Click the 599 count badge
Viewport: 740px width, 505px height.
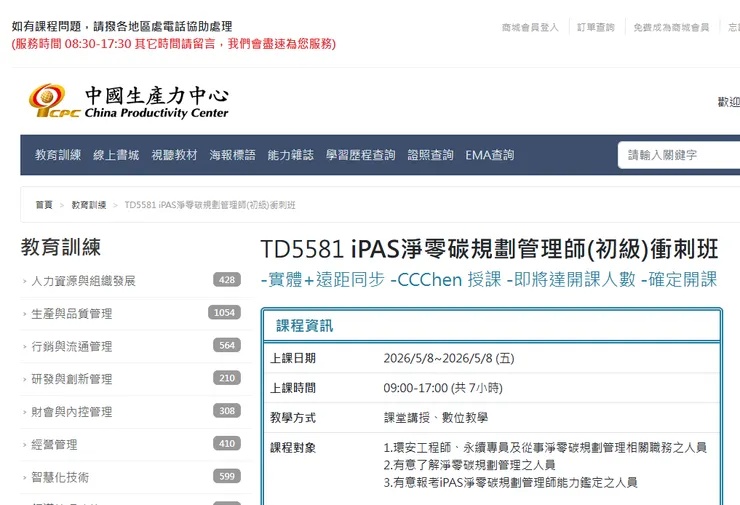click(227, 476)
